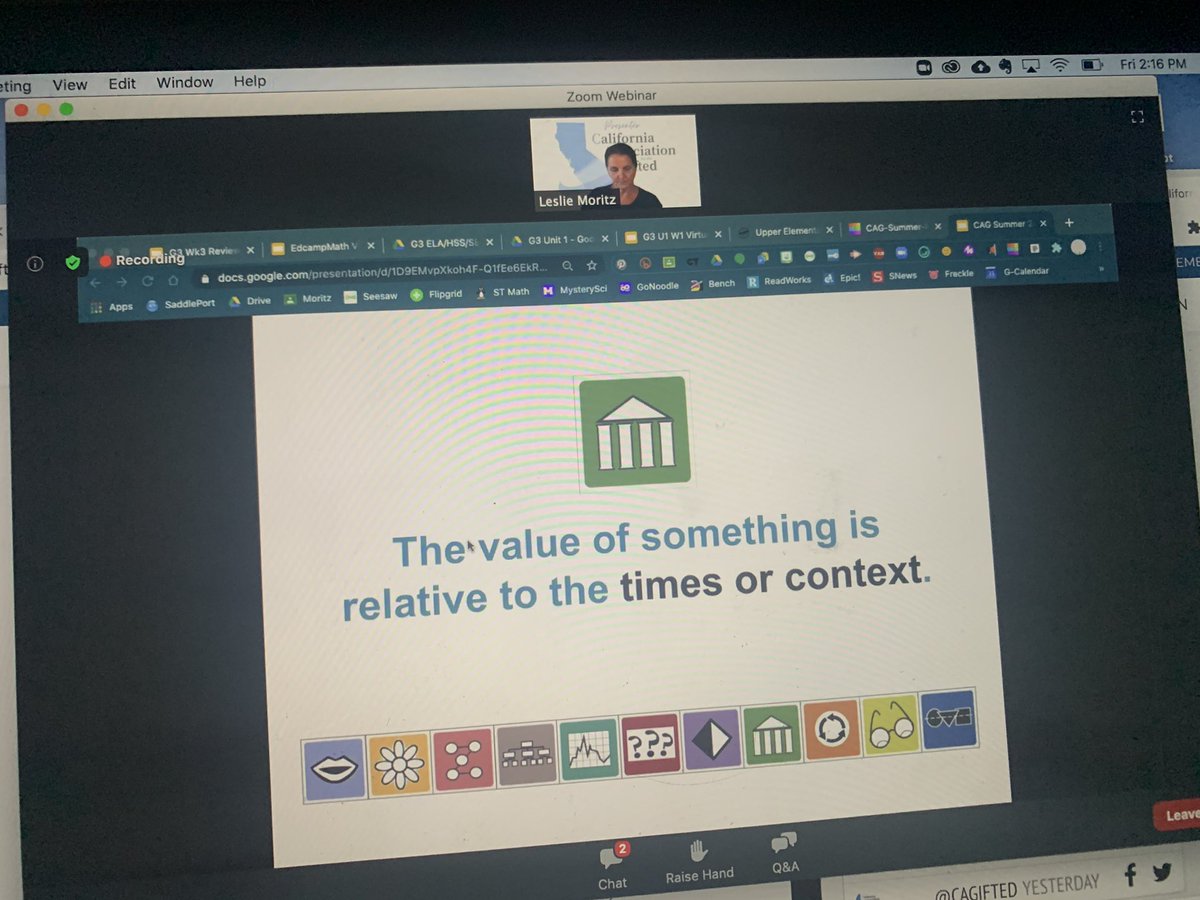Open Drive bookmark
Image resolution: width=1200 pixels, height=900 pixels.
250,300
